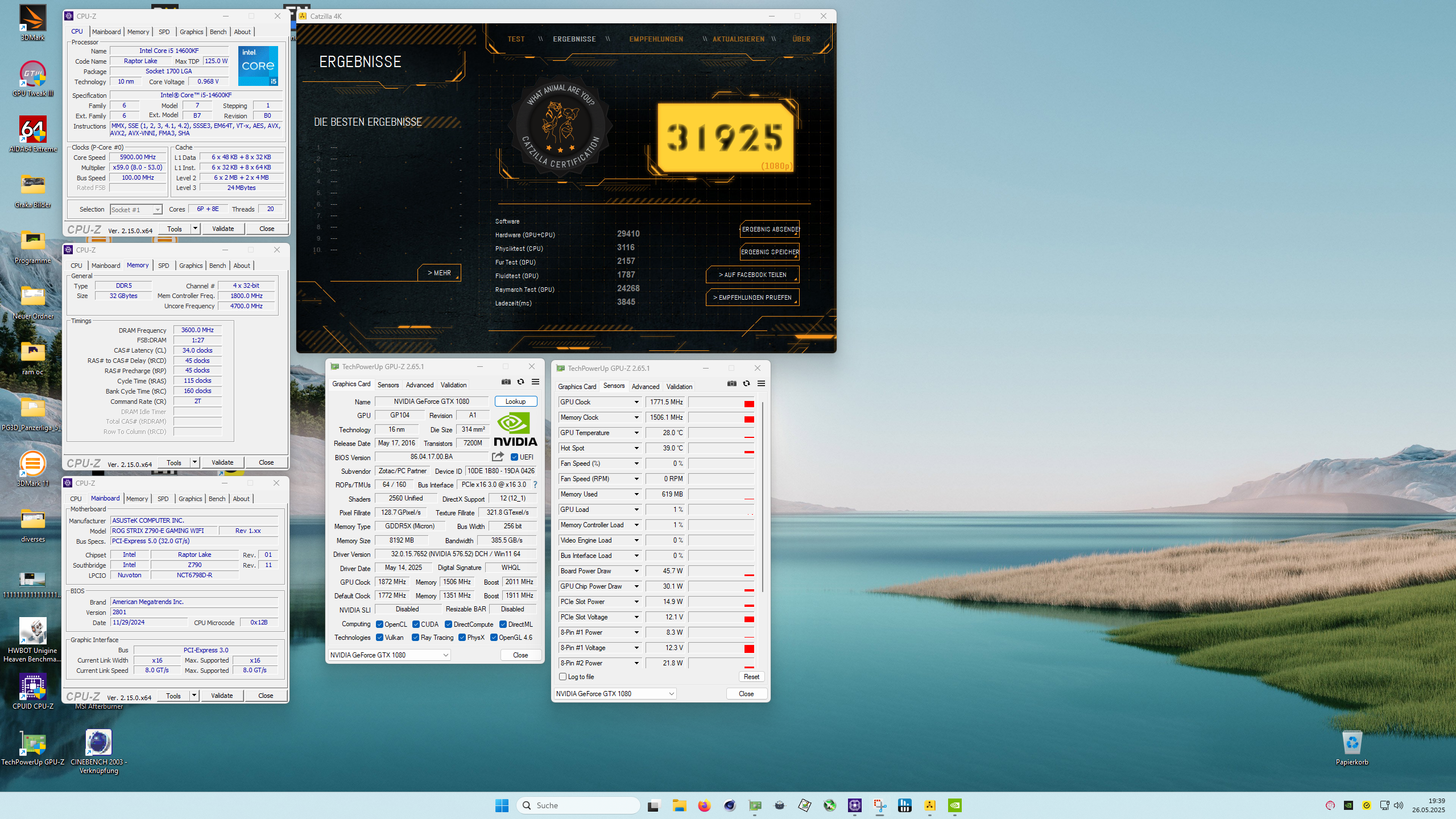Open the GPU Clock sensor dropdown
The width and height of the screenshot is (1456, 819).
click(636, 402)
